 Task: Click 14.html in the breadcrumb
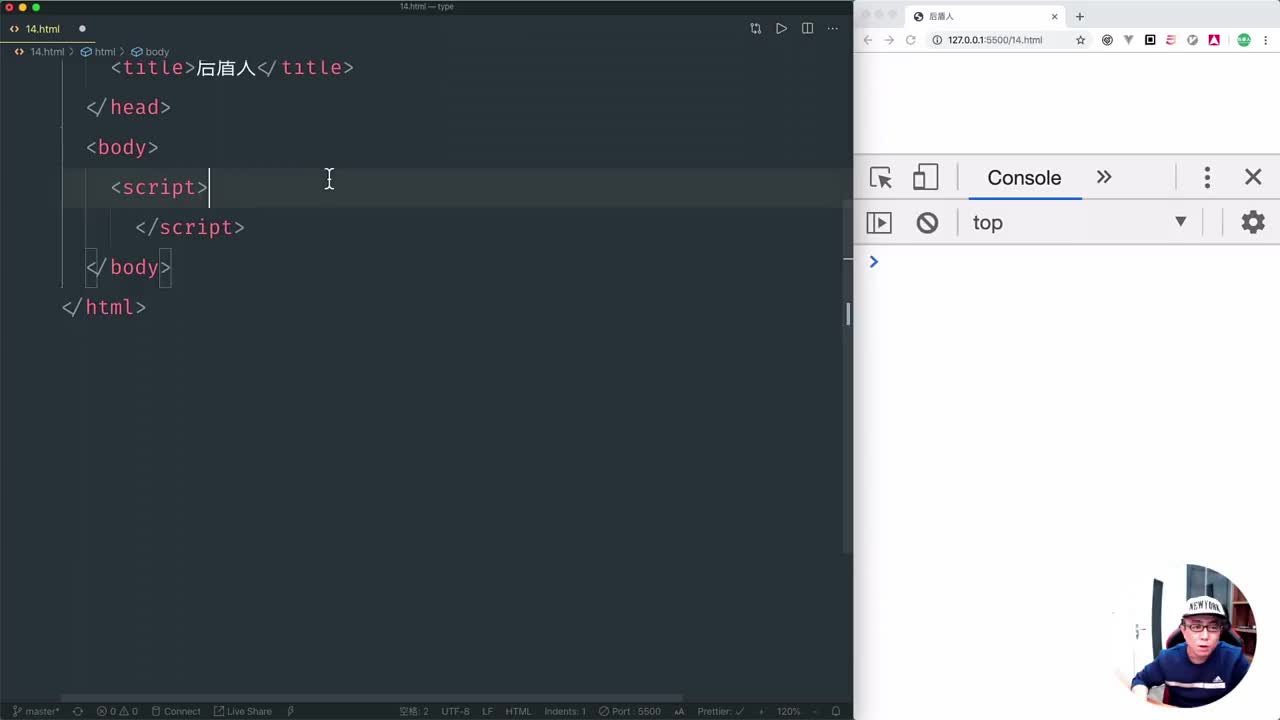47,51
